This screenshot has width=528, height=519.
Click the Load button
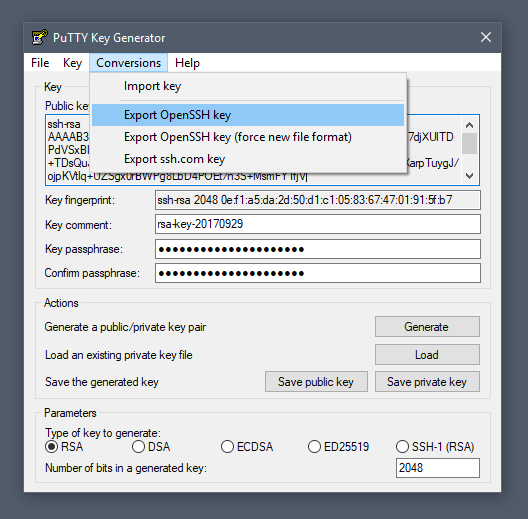(427, 355)
